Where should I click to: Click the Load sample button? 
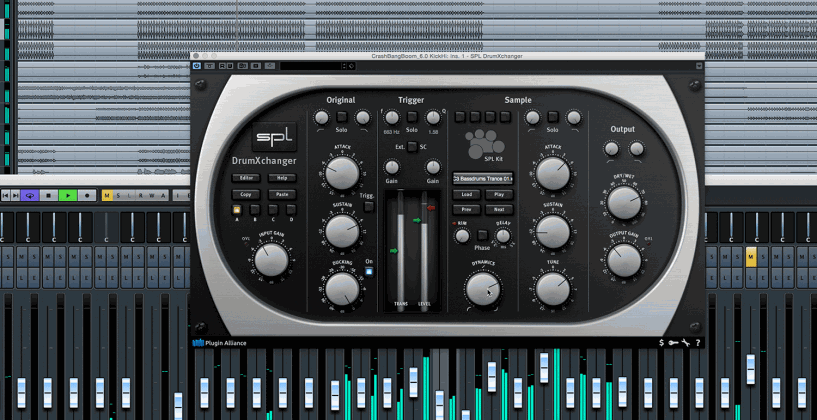[466, 194]
